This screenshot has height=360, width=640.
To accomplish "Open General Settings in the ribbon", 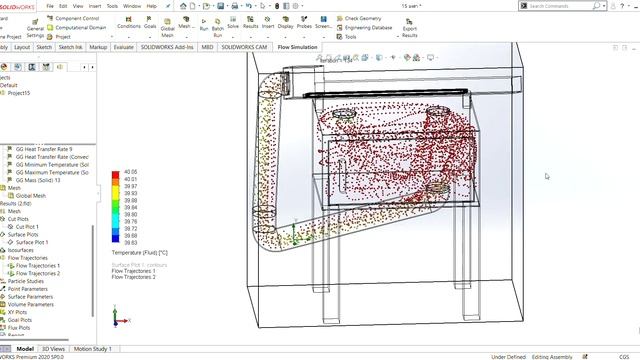I will coord(35,29).
